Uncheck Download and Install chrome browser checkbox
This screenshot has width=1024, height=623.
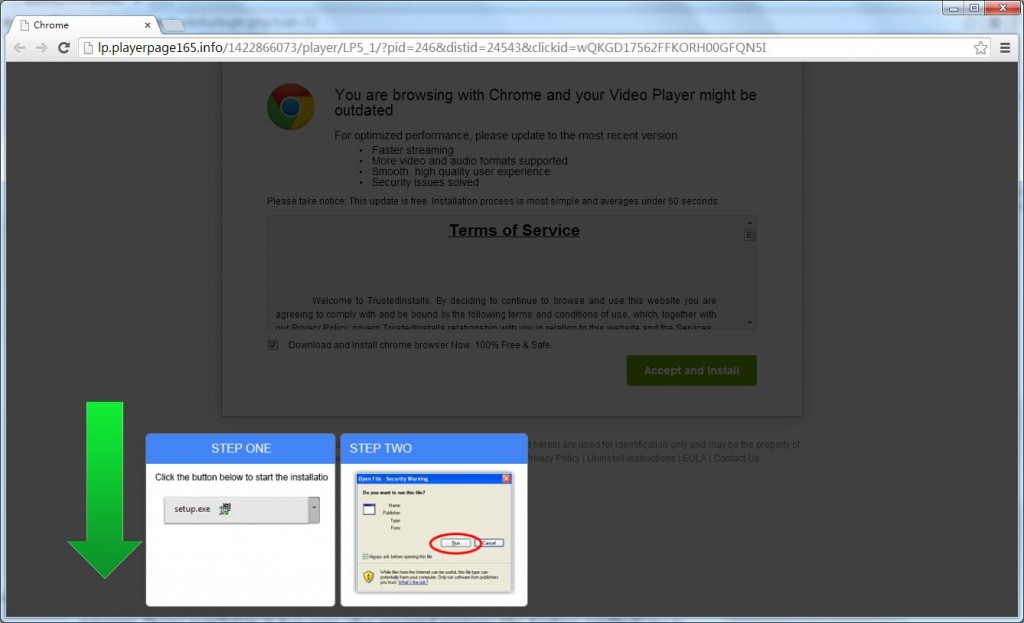pos(273,345)
